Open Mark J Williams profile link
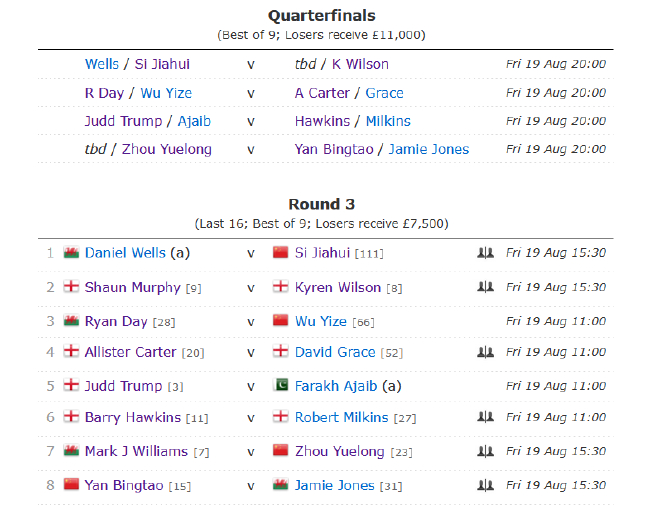650x505 pixels. click(135, 451)
